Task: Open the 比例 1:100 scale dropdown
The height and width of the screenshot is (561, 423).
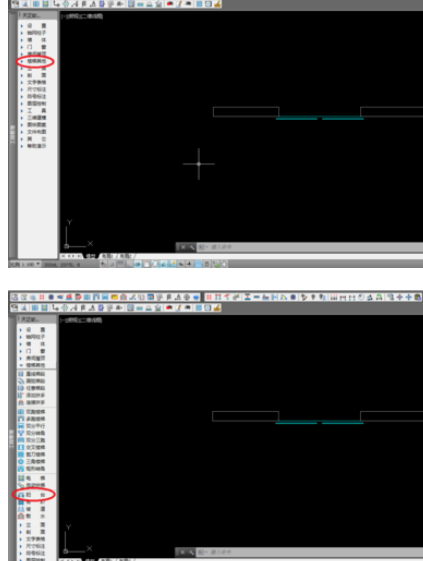Action: click(x=25, y=264)
